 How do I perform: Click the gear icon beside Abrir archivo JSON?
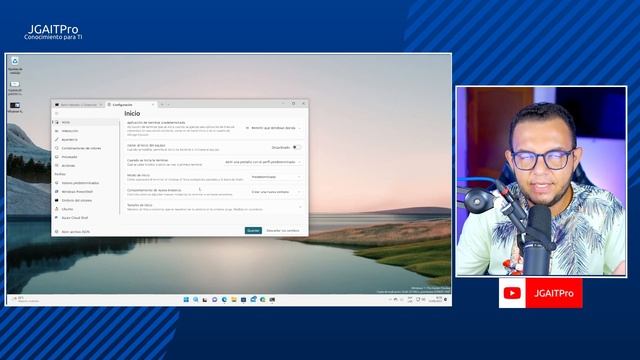pyautogui.click(x=57, y=231)
